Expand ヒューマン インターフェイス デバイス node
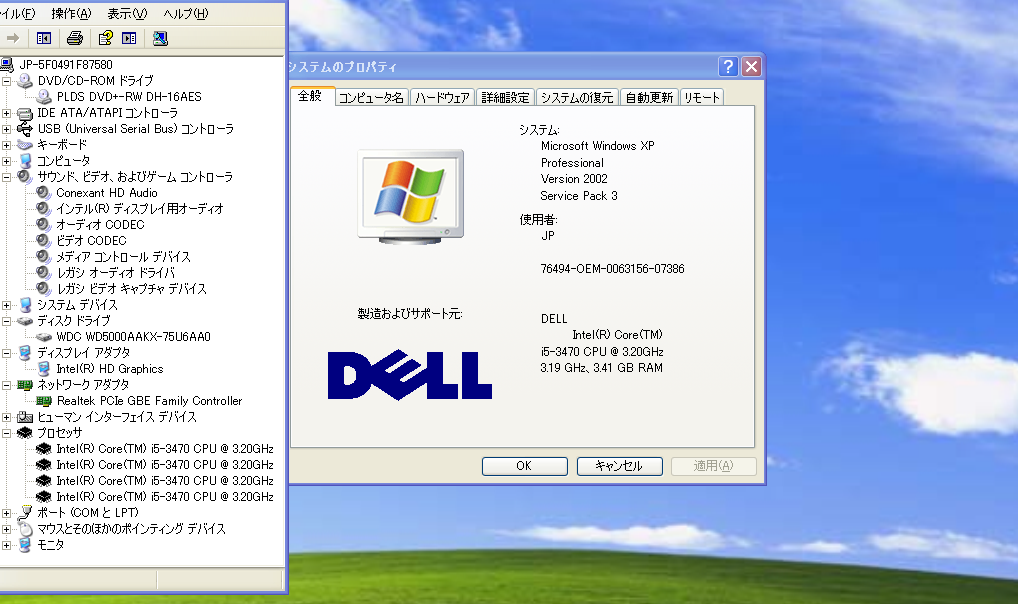The height and width of the screenshot is (604, 1018). pyautogui.click(x=6, y=417)
